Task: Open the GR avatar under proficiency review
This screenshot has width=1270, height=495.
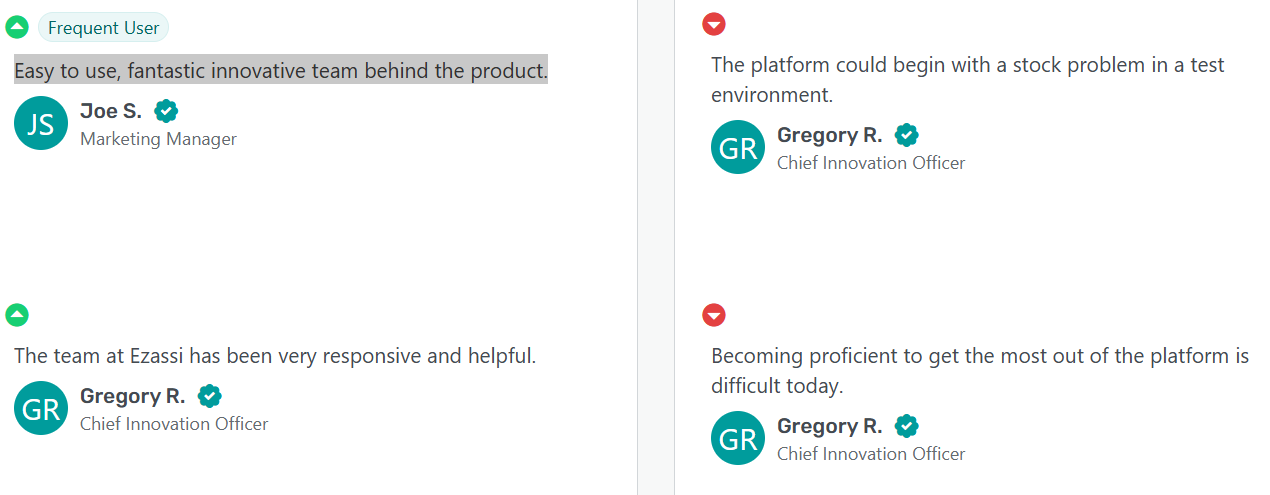Action: tap(738, 438)
